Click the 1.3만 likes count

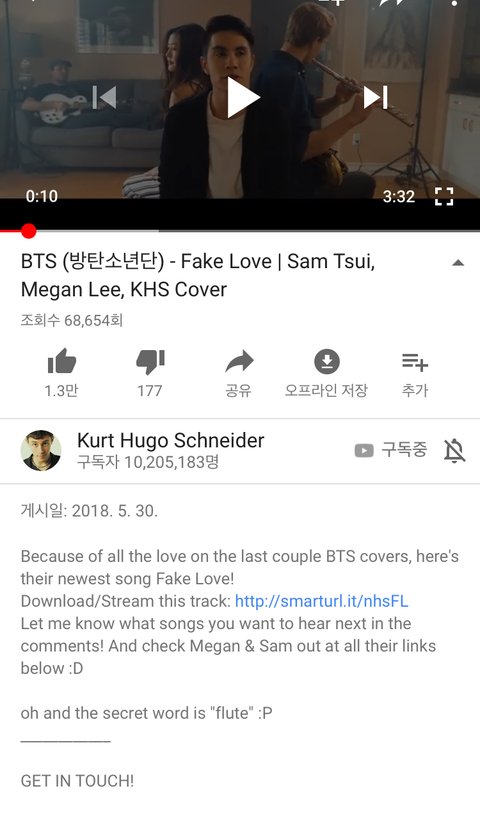click(x=61, y=390)
